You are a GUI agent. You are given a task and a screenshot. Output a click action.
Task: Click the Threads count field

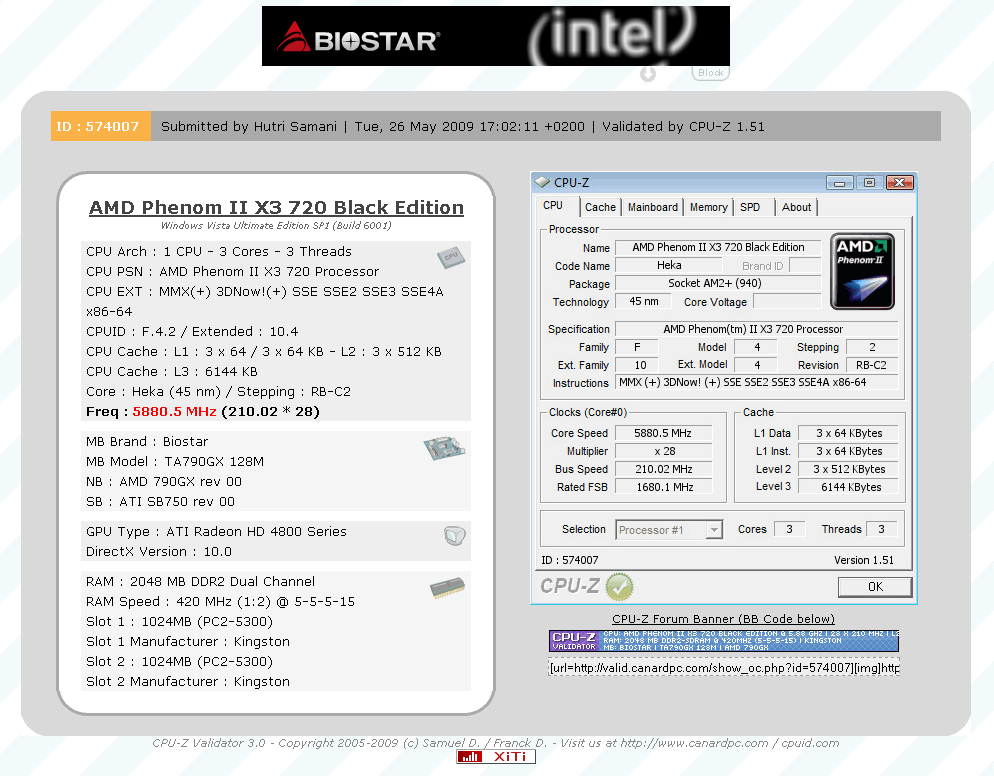click(881, 529)
